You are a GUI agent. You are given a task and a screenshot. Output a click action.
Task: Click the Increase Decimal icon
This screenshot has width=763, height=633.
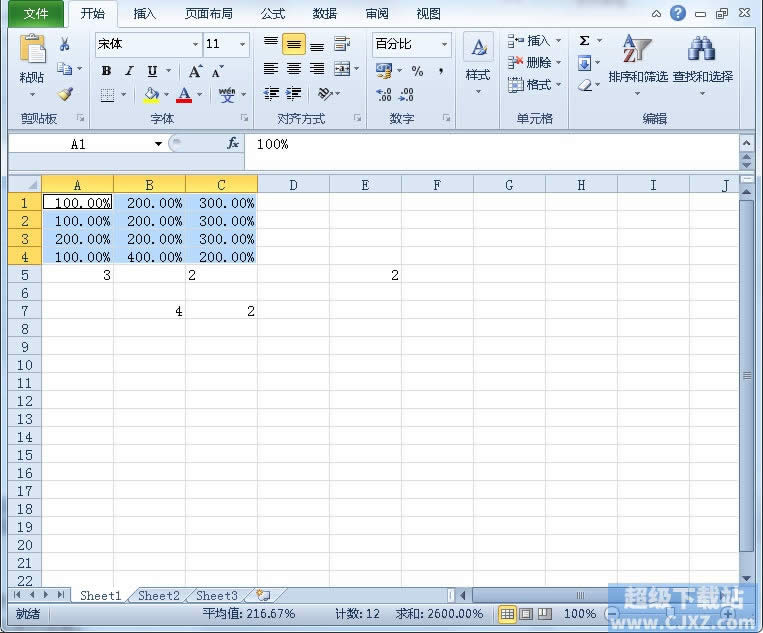384,94
